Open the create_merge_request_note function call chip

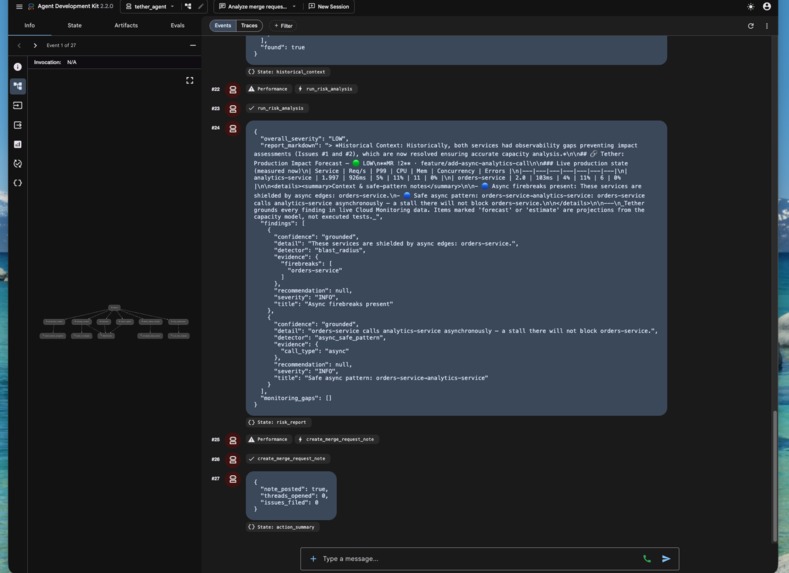pos(337,440)
